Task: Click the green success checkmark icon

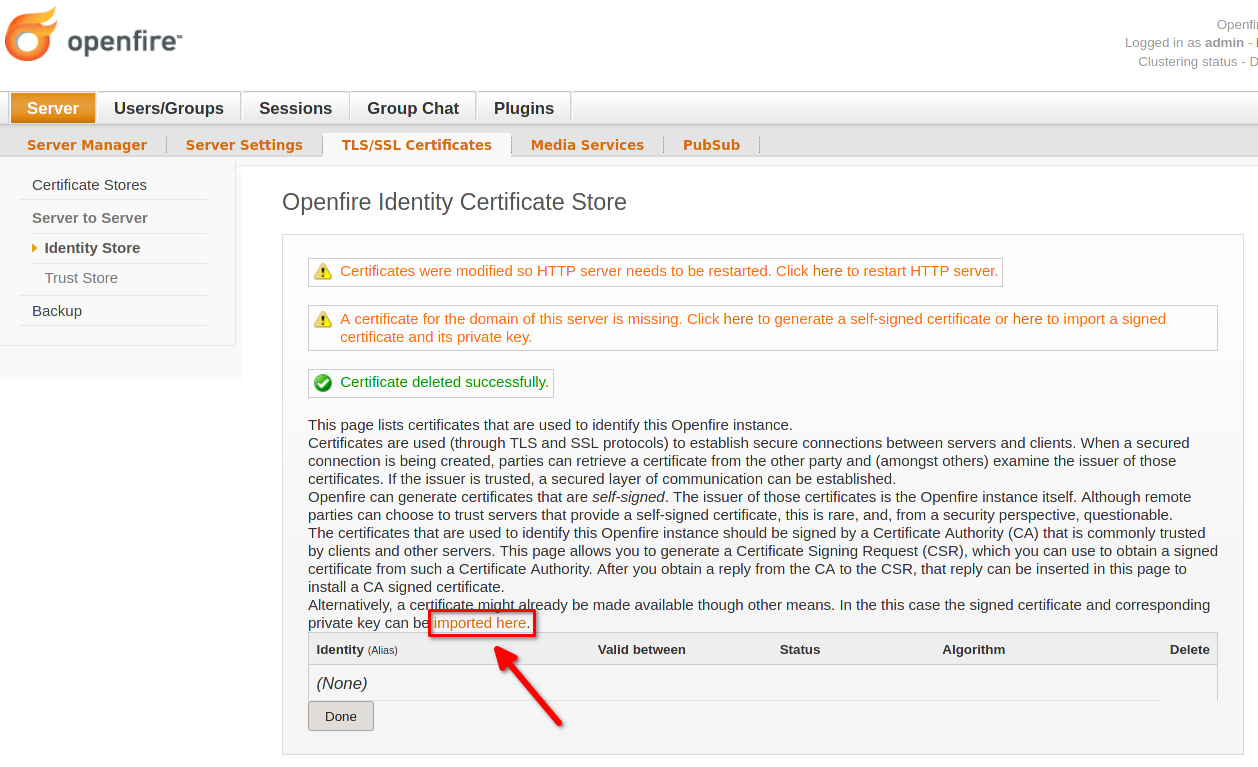Action: [x=323, y=382]
